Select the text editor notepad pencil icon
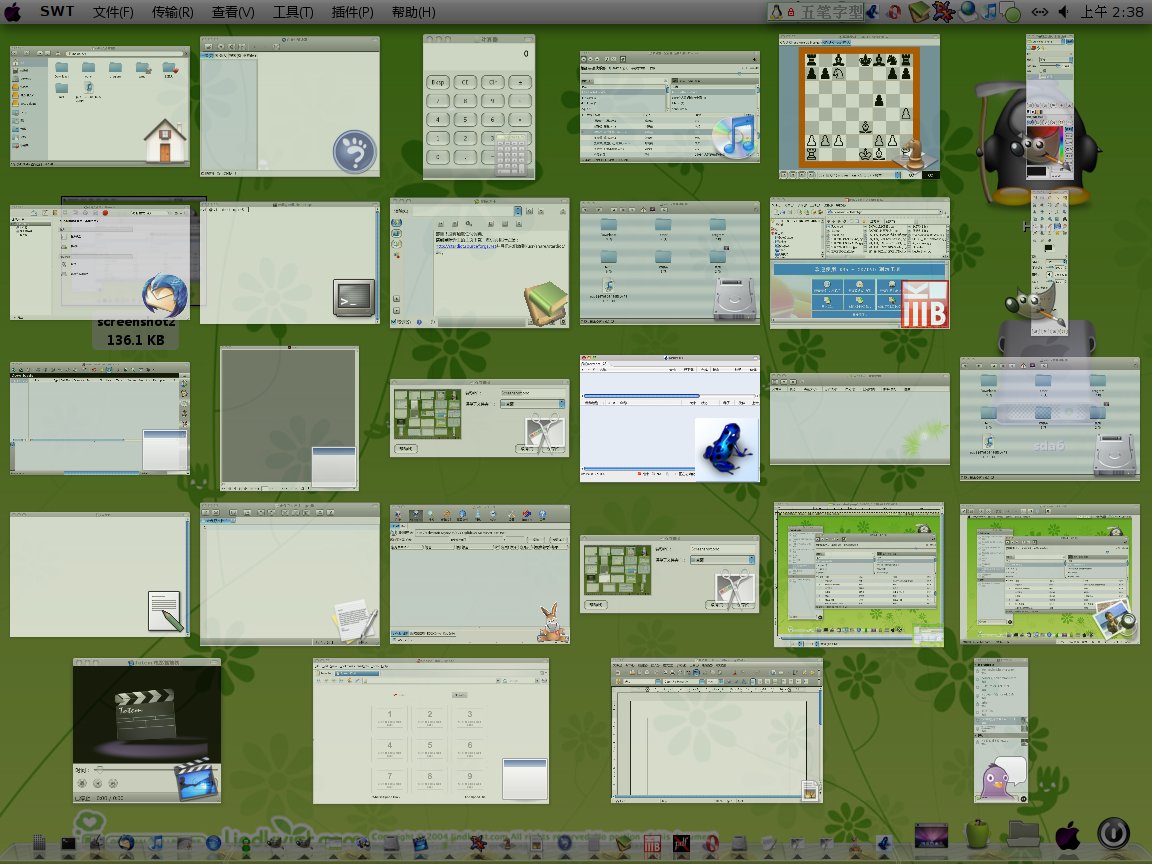 165,611
